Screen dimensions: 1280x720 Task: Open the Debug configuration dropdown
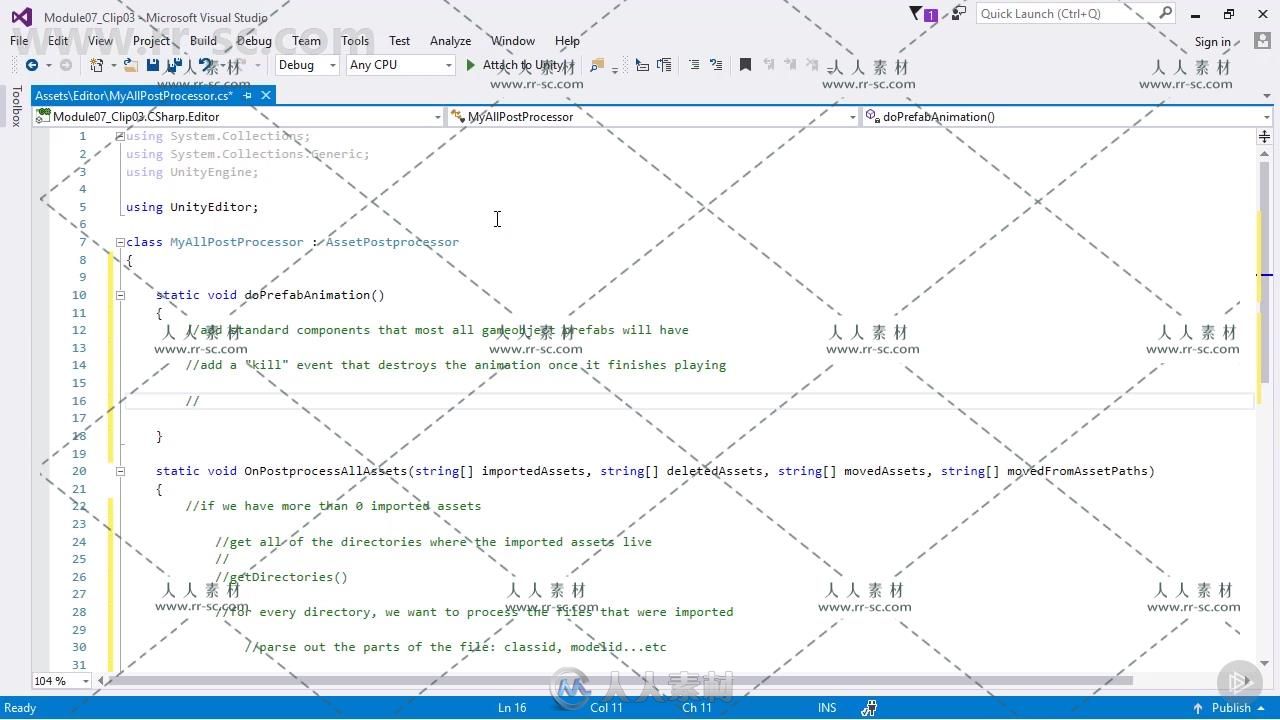point(307,65)
